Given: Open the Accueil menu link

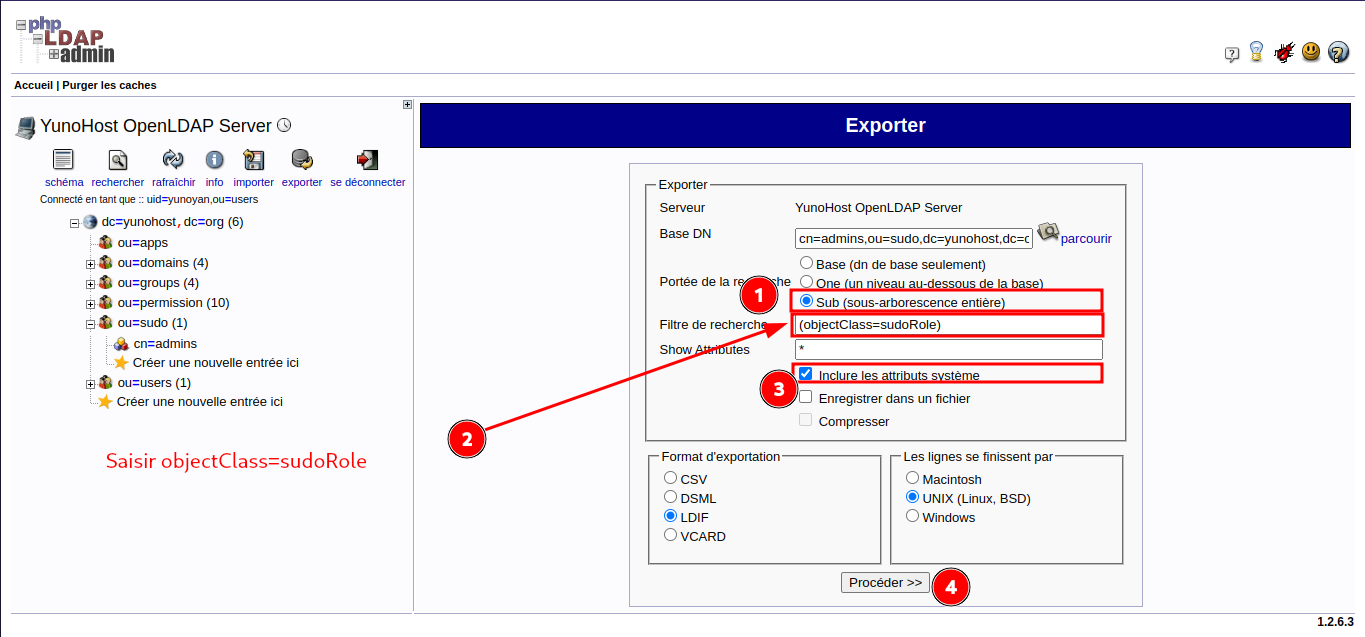Looking at the screenshot, I should (33, 85).
